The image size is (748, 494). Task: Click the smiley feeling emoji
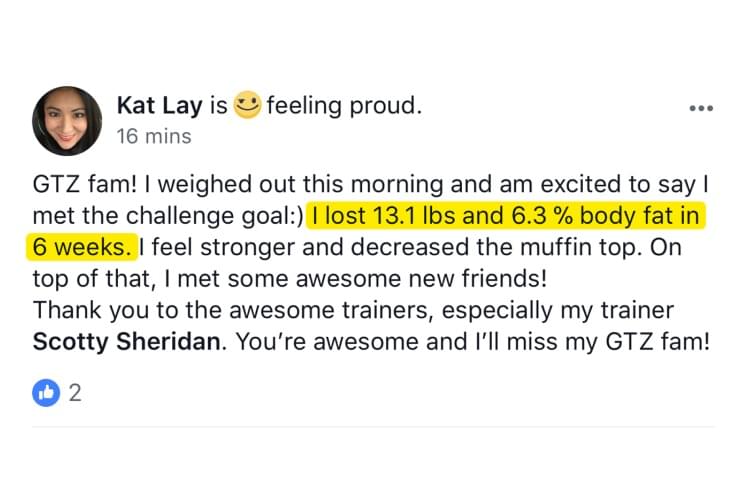246,105
